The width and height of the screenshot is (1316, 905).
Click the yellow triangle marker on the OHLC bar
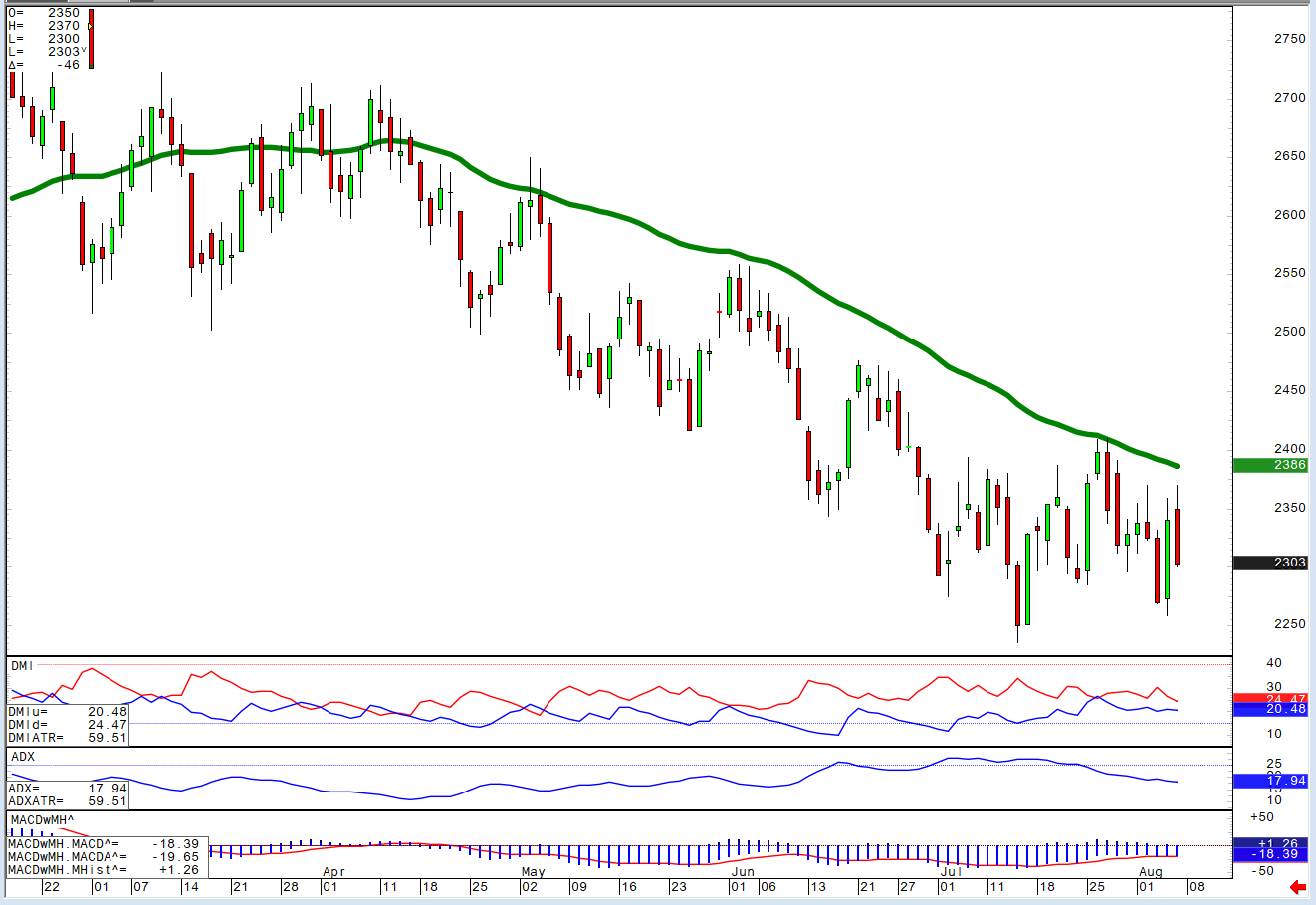pos(90,26)
